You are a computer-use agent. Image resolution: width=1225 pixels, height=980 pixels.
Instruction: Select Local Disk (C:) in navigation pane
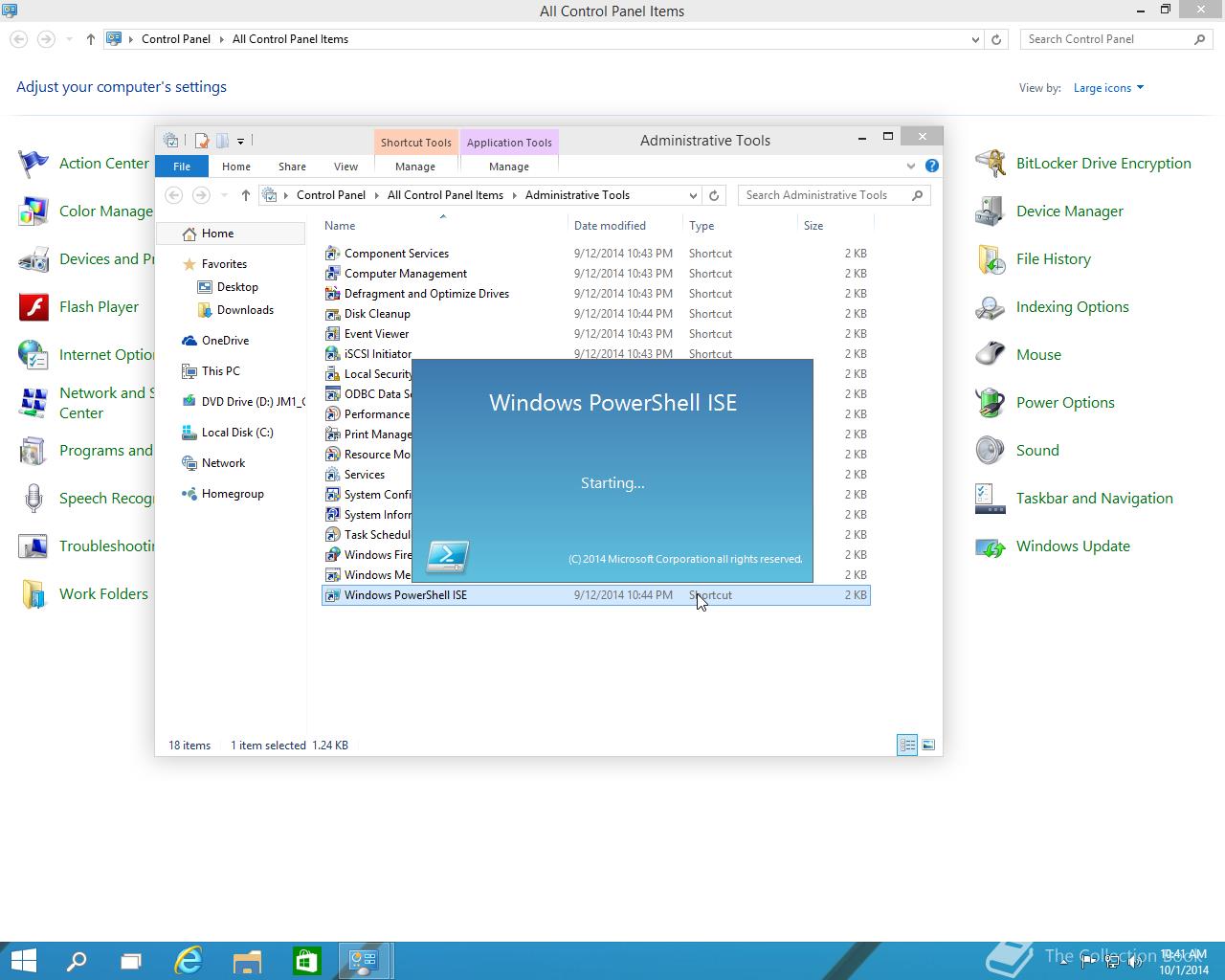237,433
